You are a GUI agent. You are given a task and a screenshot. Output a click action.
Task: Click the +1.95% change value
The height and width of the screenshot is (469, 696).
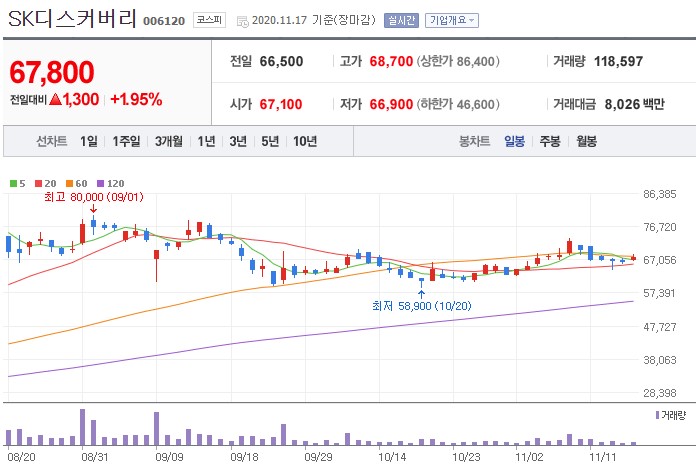click(136, 99)
